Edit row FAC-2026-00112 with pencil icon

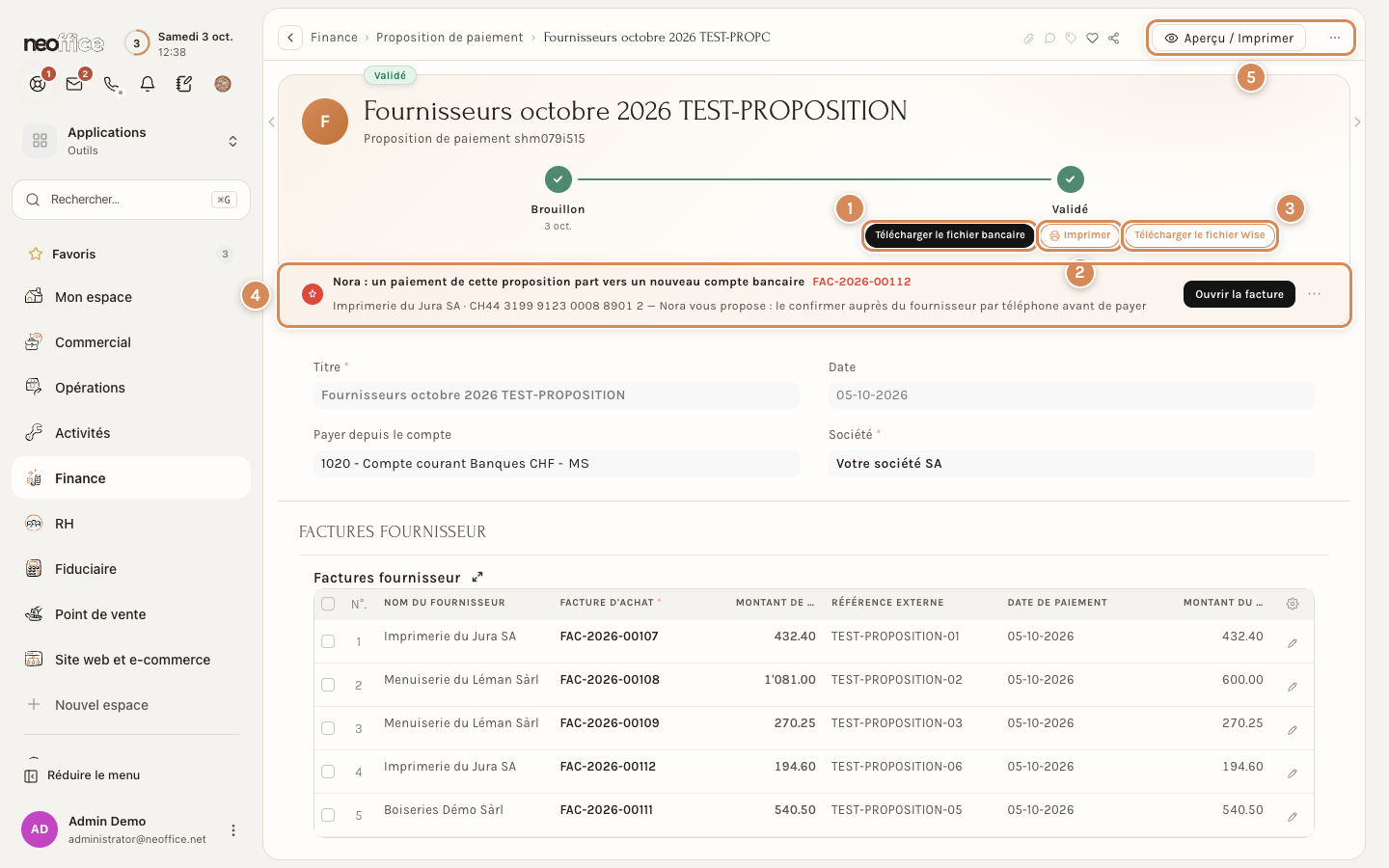pyautogui.click(x=1293, y=773)
